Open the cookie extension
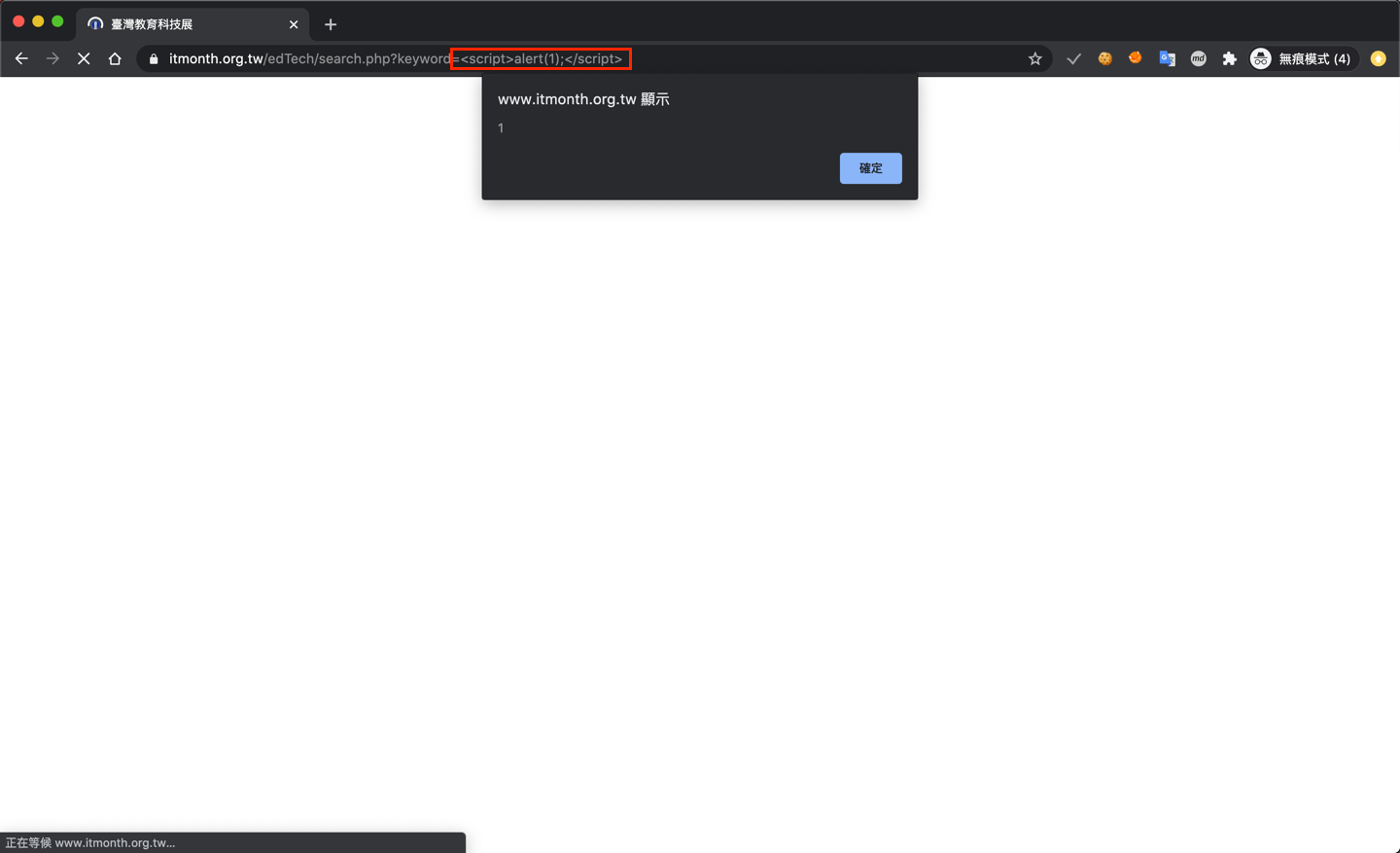 click(x=1104, y=59)
